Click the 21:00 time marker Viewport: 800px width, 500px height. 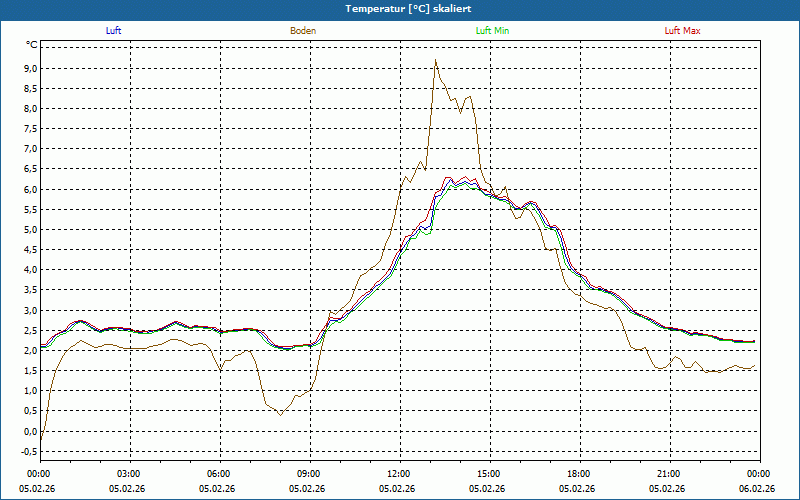pos(669,474)
